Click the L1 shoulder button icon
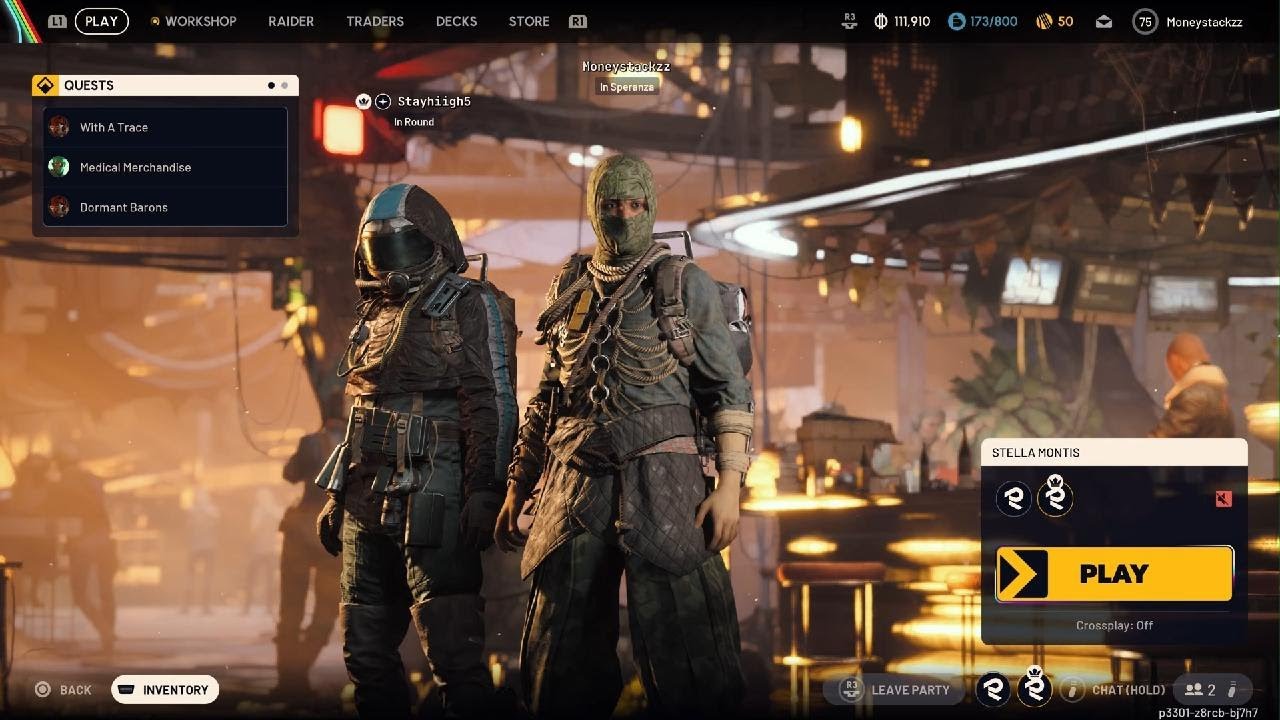The height and width of the screenshot is (720, 1280). [x=57, y=21]
